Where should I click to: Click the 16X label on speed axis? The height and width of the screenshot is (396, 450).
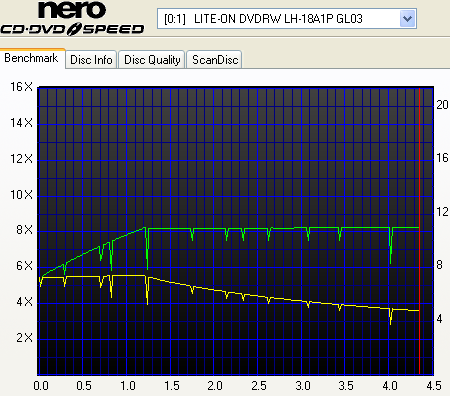(21, 87)
